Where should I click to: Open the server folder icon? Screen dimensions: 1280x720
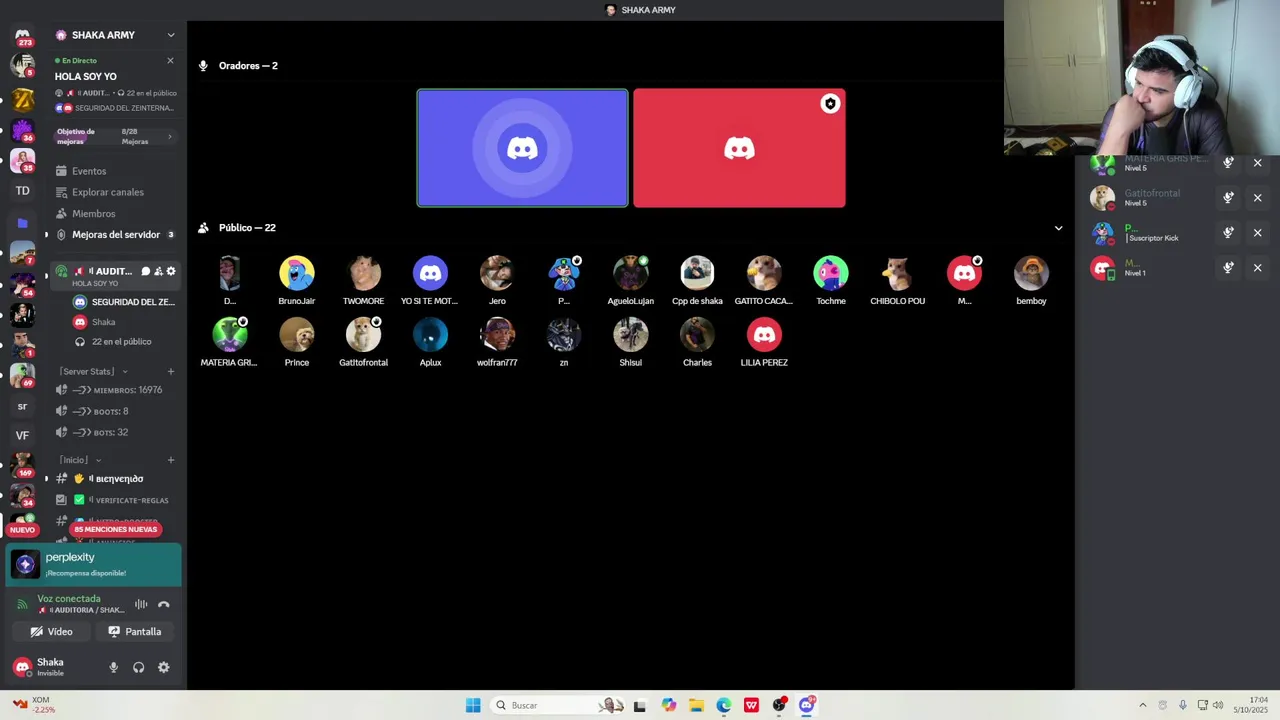(22, 223)
